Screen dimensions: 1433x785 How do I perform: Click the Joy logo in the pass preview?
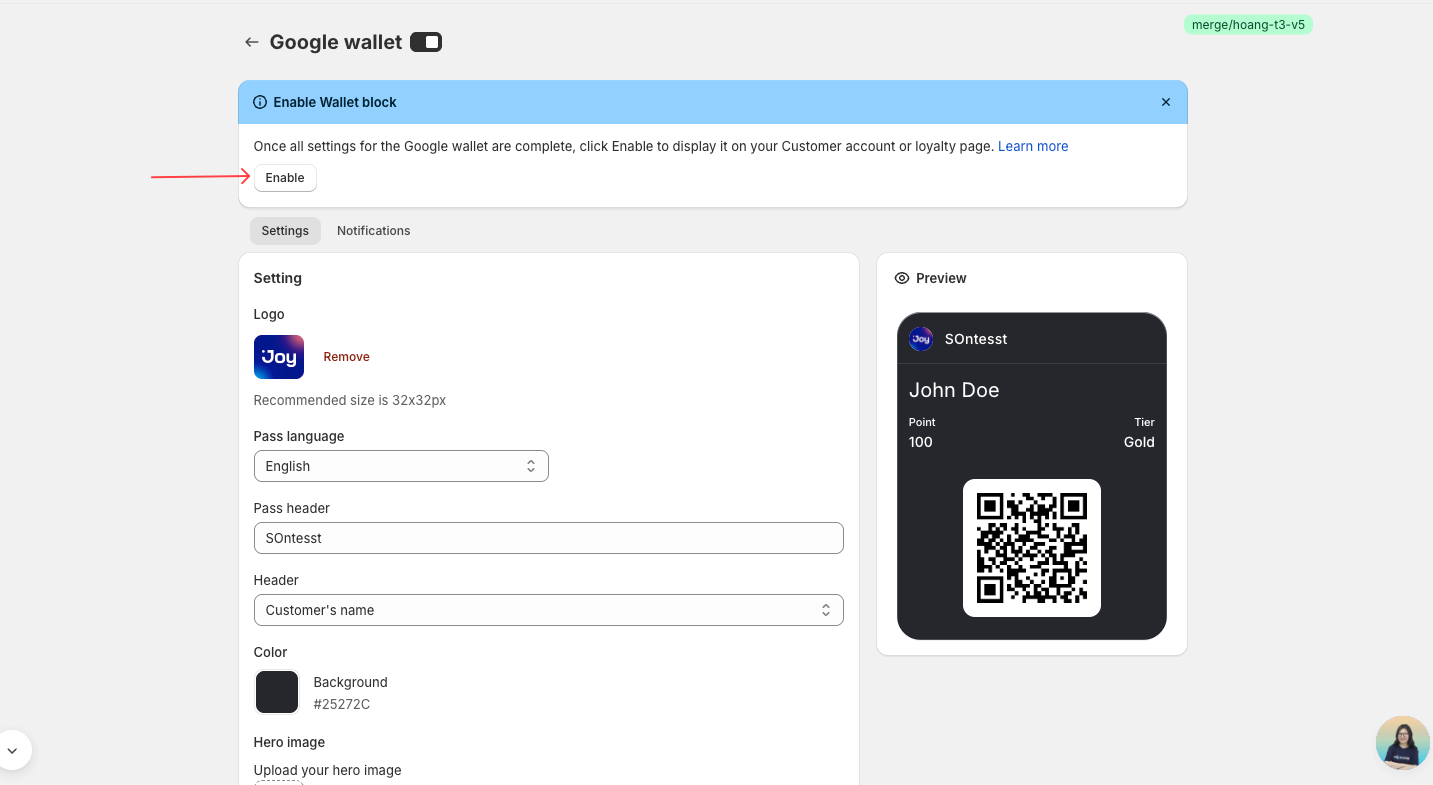pos(921,339)
